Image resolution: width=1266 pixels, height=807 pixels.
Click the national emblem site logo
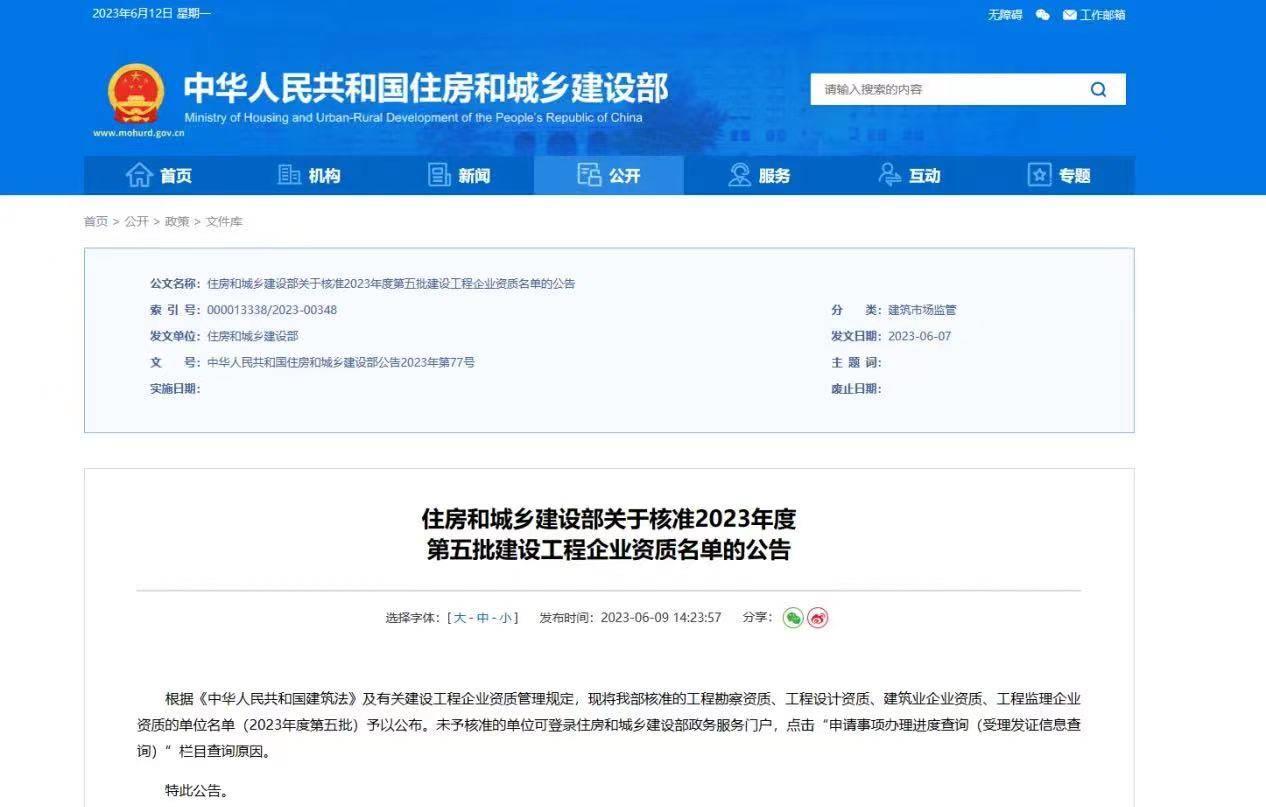tap(135, 92)
